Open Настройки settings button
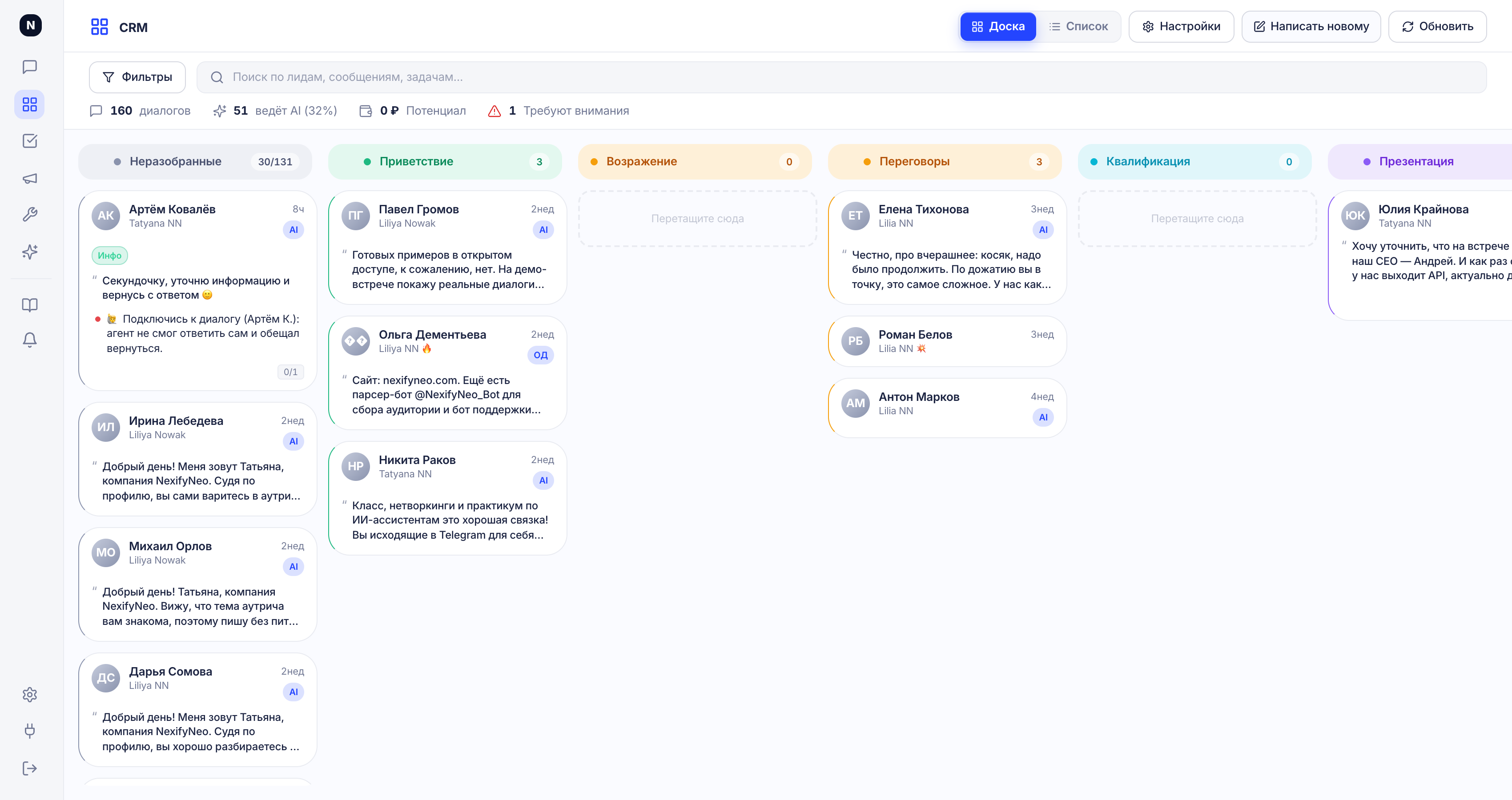1512x800 pixels. coord(1181,26)
